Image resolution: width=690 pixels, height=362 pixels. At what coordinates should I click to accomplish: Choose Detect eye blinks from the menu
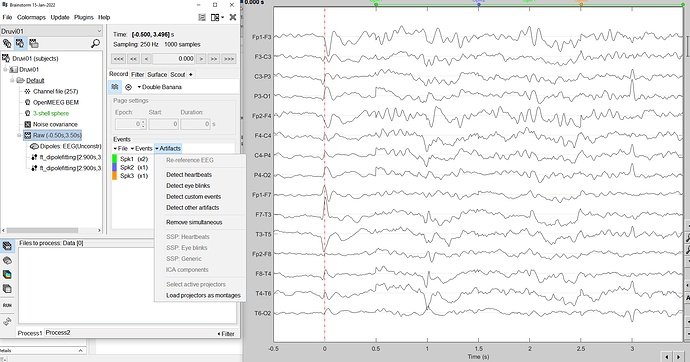(188, 186)
